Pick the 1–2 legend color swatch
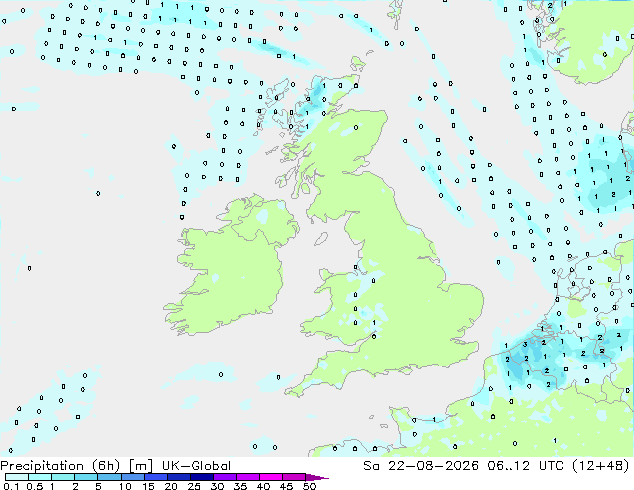This screenshot has height=490, width=634. [x=63, y=477]
